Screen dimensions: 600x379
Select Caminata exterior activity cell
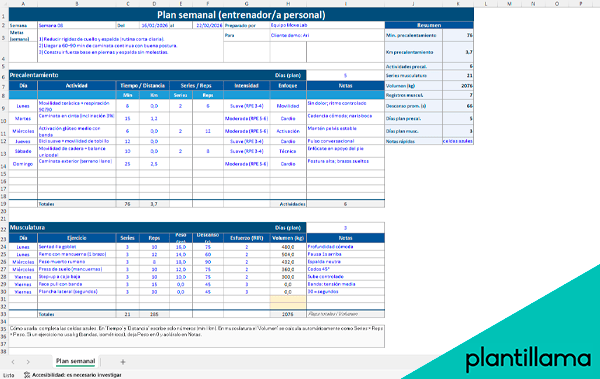pos(77,164)
